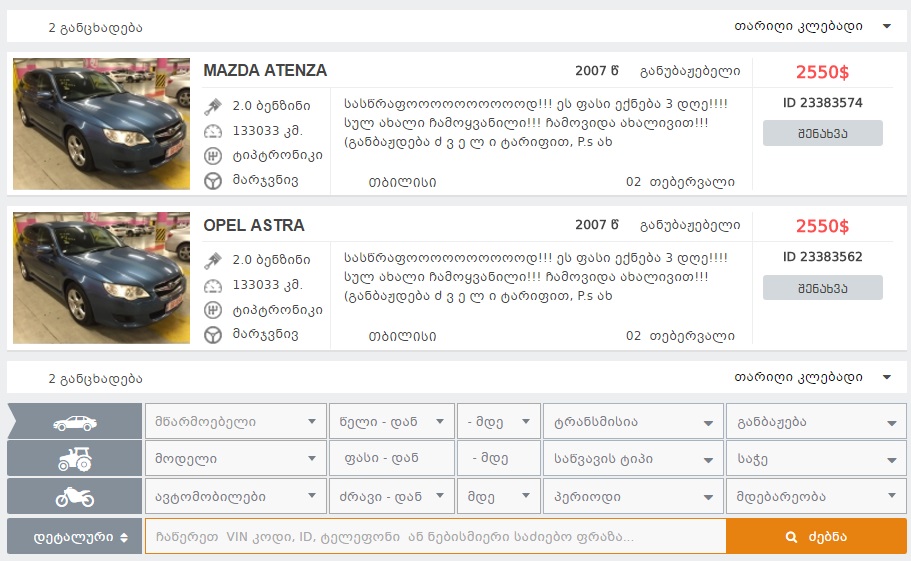Open the top თარიღი კლებადი sort dropdown
911x561 pixels.
pyautogui.click(x=812, y=26)
